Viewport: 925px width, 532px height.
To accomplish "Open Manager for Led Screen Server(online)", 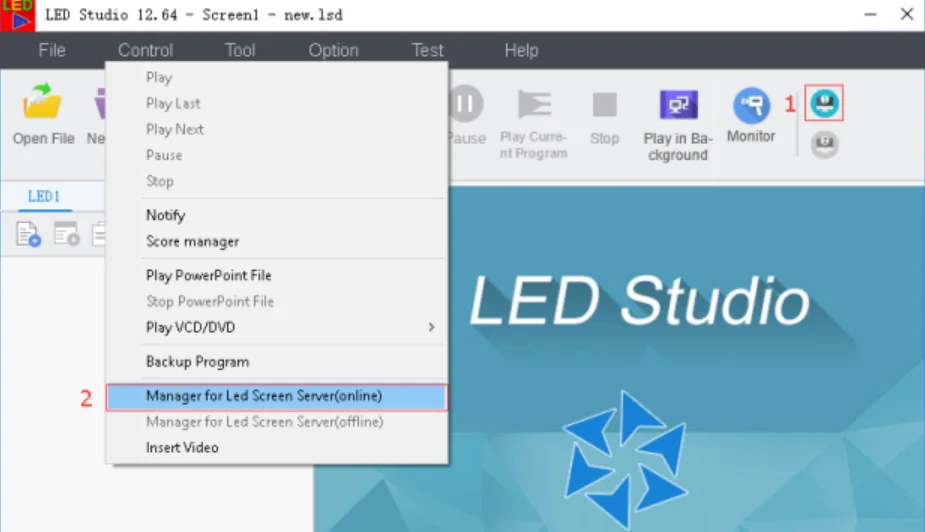I will (x=277, y=396).
